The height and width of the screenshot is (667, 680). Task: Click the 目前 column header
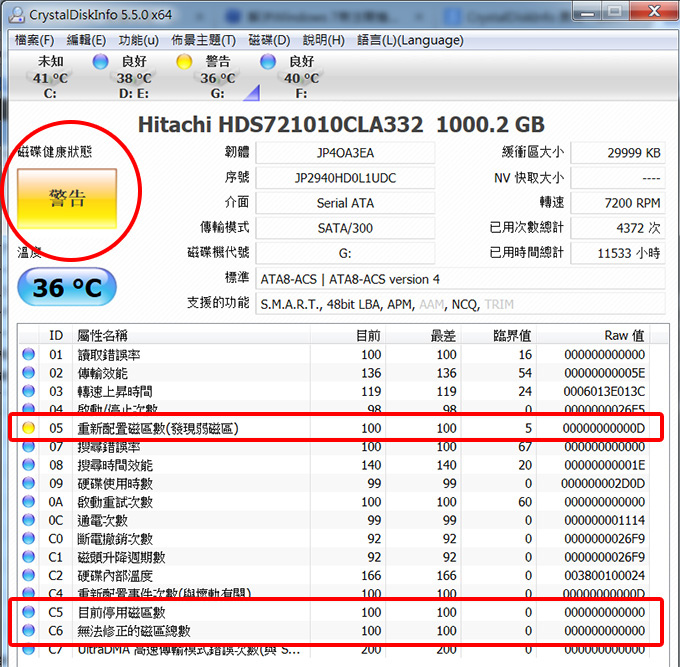point(348,335)
